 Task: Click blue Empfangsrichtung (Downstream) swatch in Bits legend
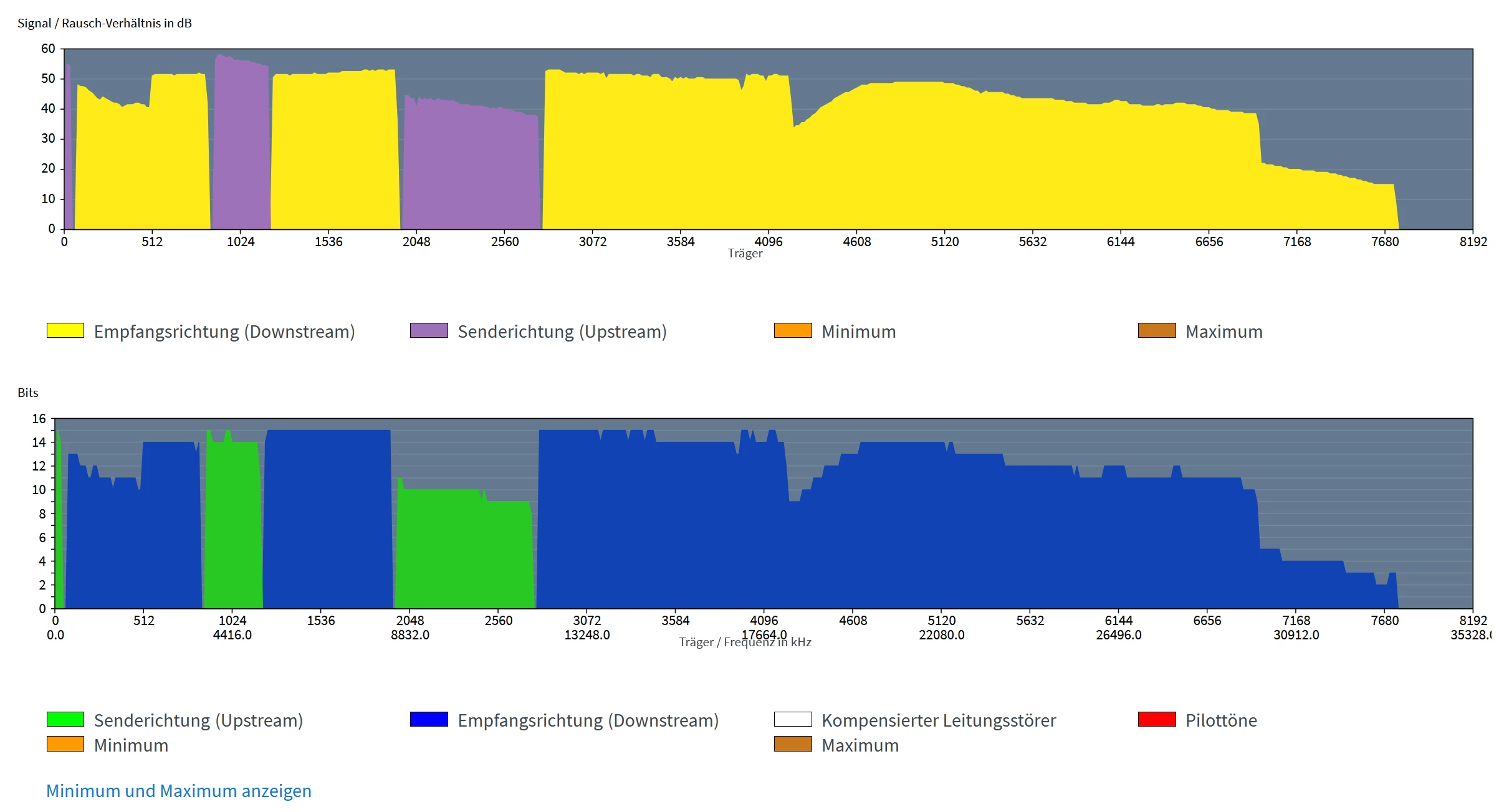click(x=429, y=719)
